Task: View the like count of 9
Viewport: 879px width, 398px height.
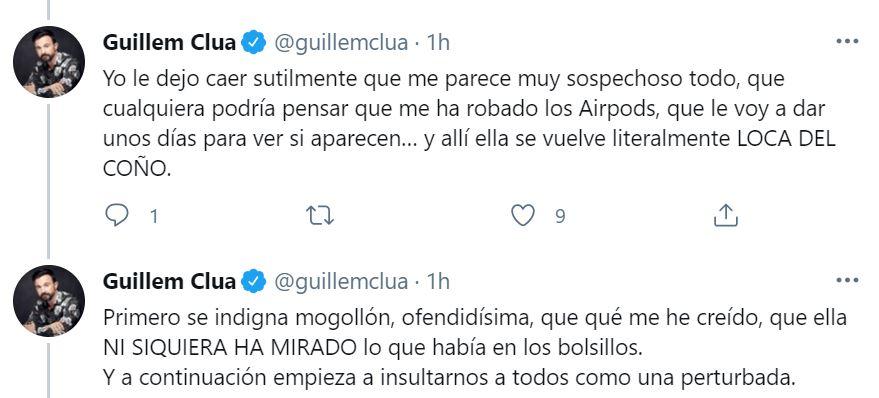Action: (x=559, y=216)
